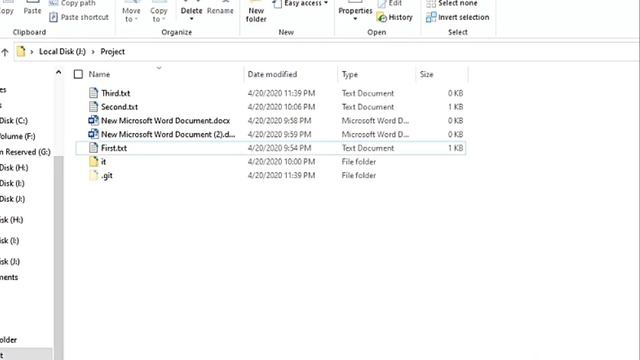
Task: Click Word icon of New Microsoft Word Document (2)
Action: click(93, 134)
